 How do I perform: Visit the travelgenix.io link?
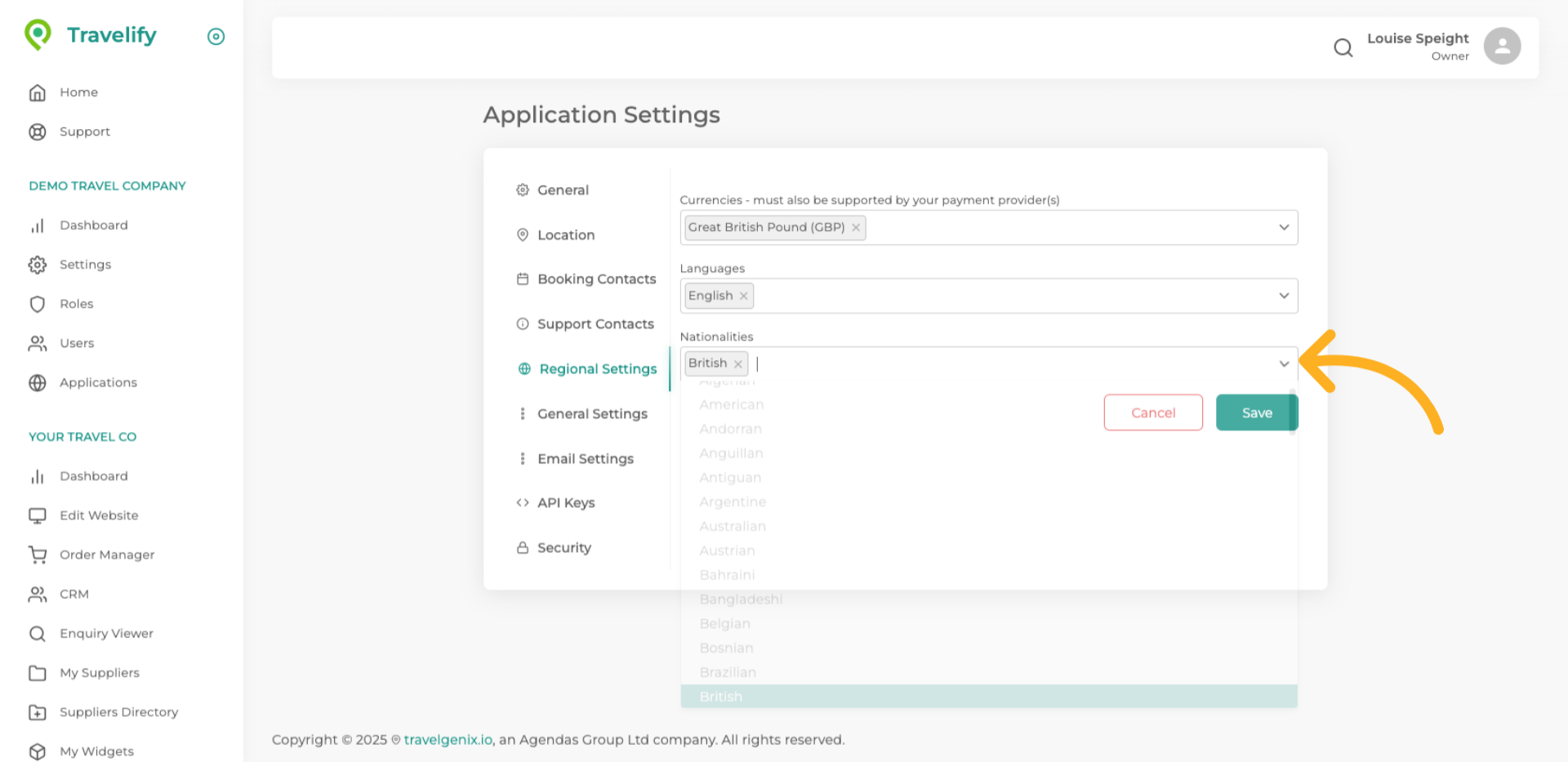[x=448, y=739]
